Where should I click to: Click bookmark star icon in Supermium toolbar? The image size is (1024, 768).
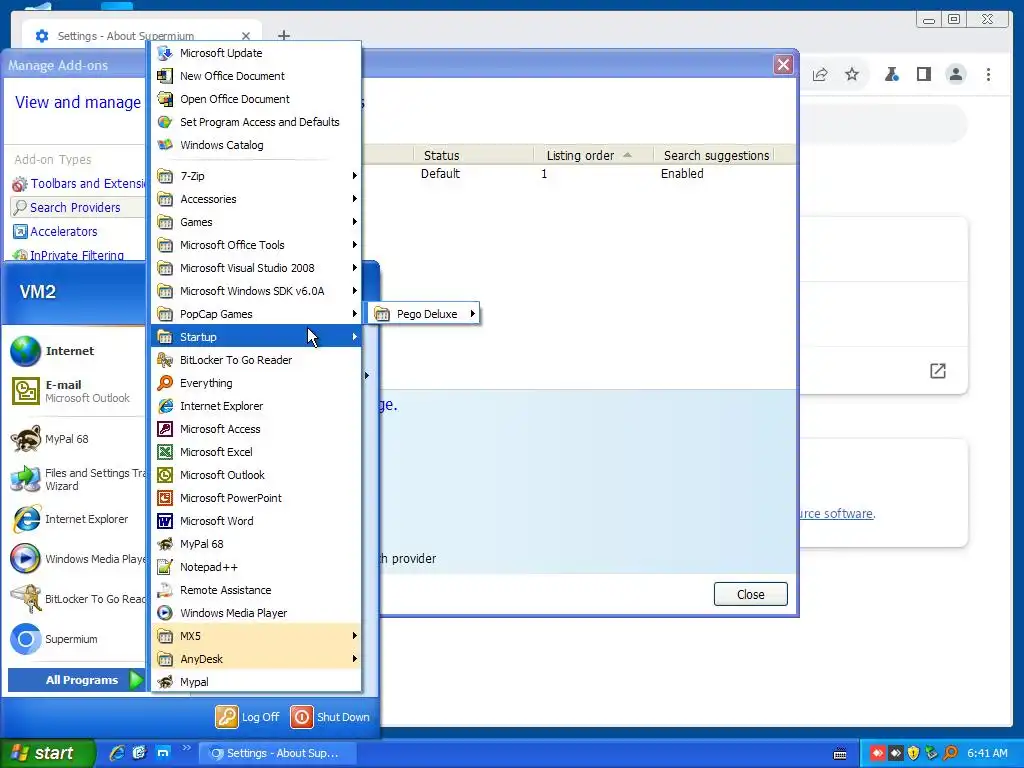(x=852, y=74)
